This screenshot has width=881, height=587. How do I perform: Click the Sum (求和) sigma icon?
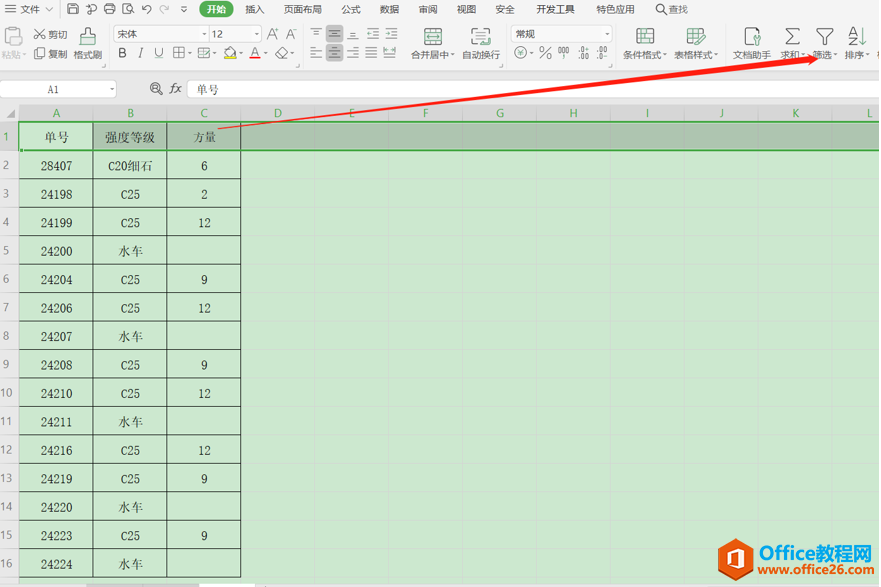tap(792, 37)
